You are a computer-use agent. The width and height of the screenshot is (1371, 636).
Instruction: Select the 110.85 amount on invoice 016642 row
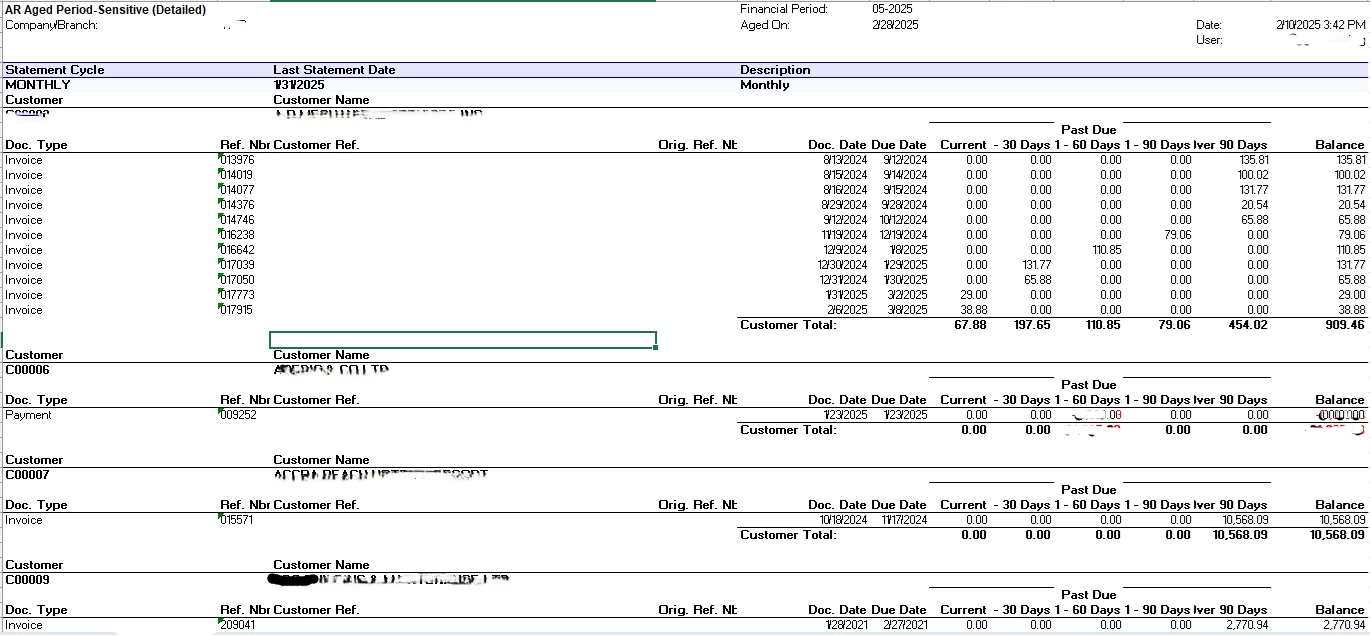[1107, 250]
